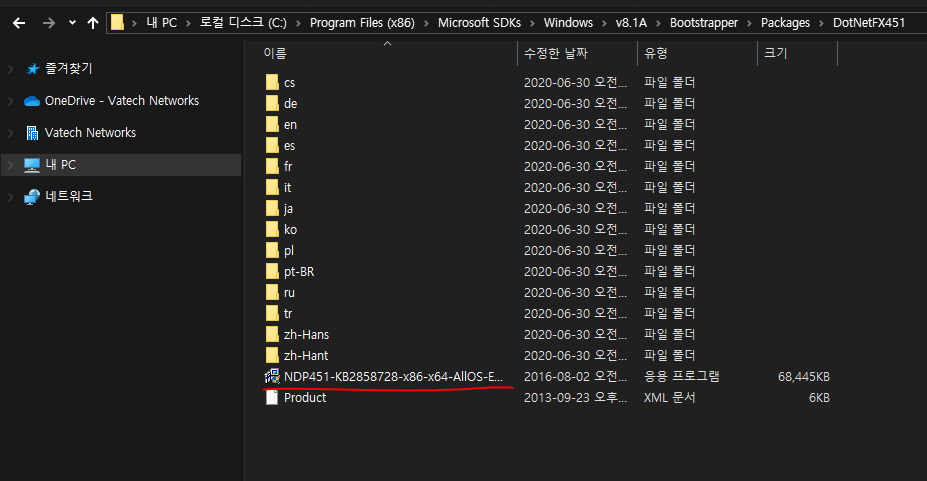This screenshot has height=481, width=927.
Task: Click the 68,445KB size value
Action: (803, 376)
